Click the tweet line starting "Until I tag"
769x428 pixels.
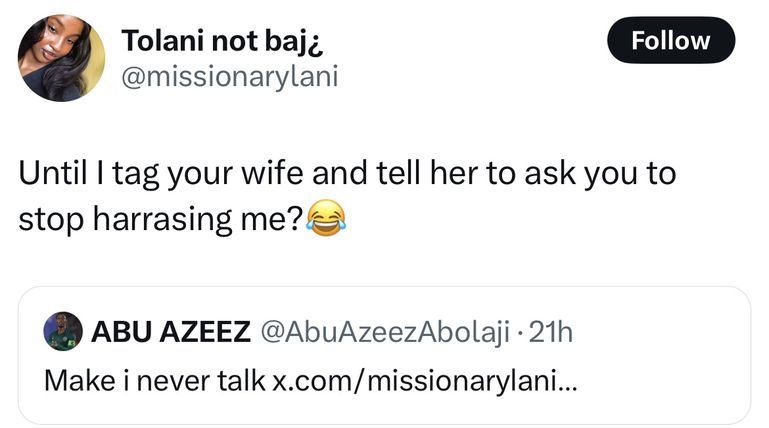tap(347, 174)
